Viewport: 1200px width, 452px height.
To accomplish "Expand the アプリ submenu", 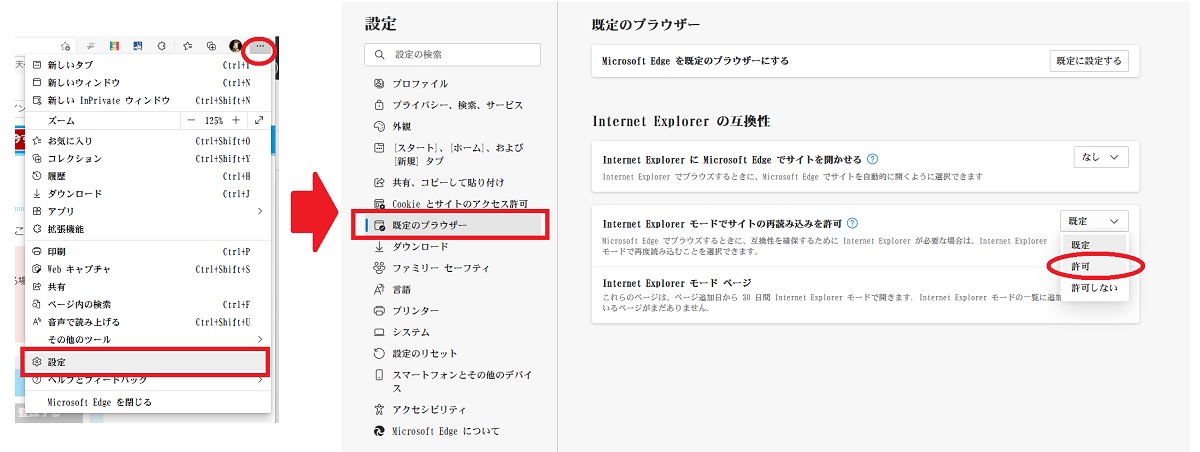I will coord(147,211).
